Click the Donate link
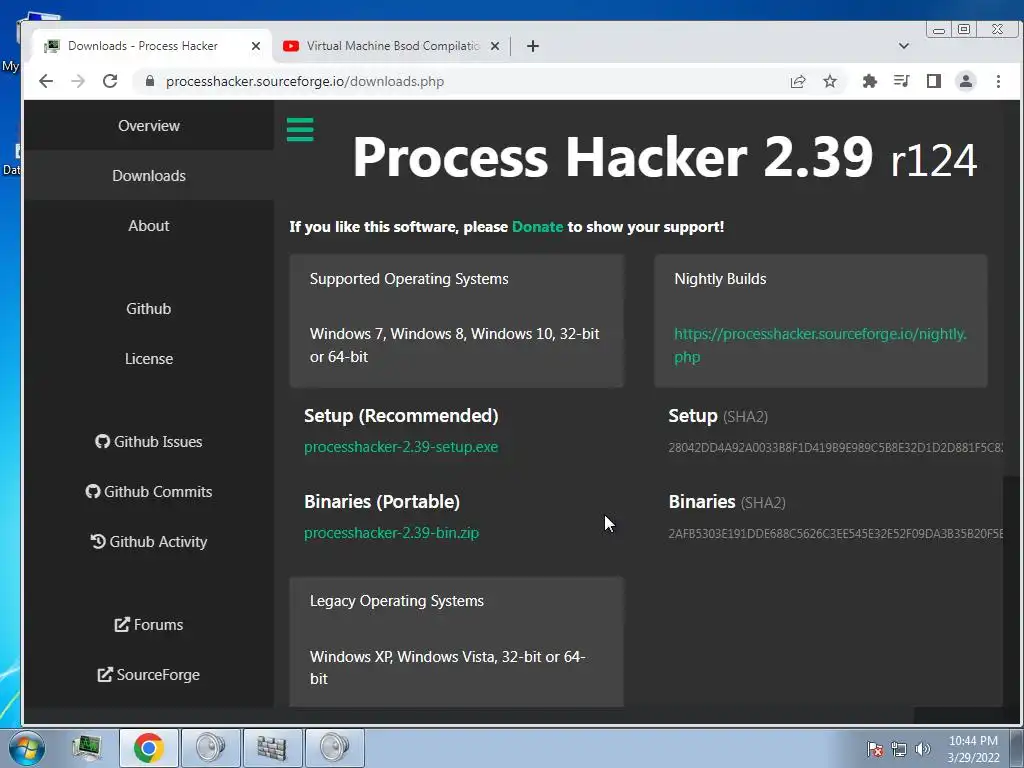Image resolution: width=1024 pixels, height=768 pixels. (x=537, y=227)
